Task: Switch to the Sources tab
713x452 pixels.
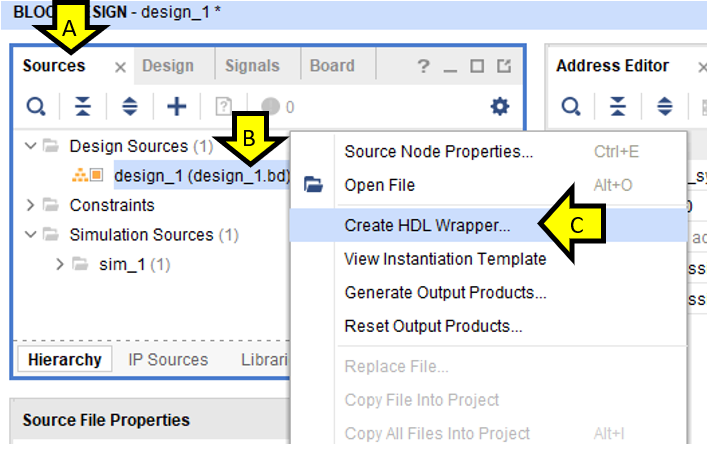Action: [54, 66]
